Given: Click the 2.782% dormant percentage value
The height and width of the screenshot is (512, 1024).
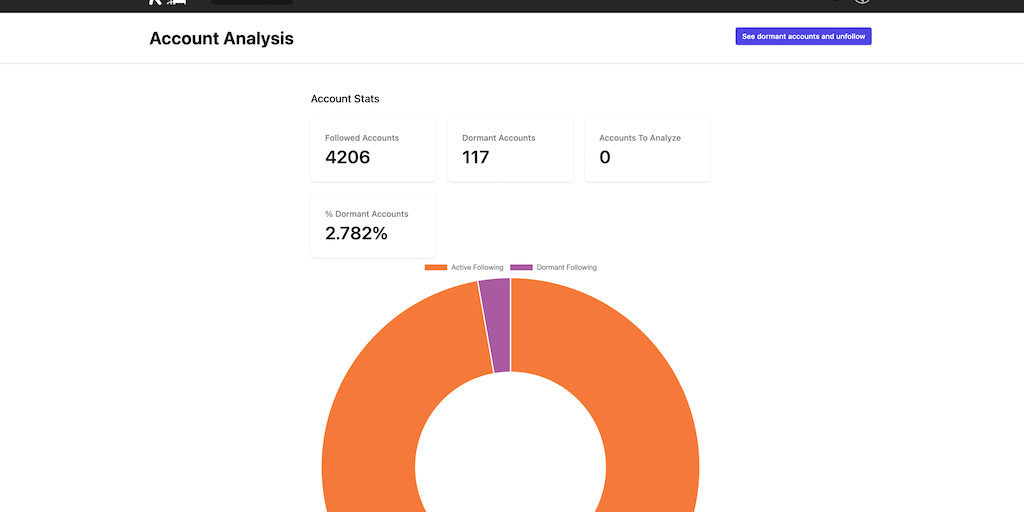Looking at the screenshot, I should click(x=356, y=233).
